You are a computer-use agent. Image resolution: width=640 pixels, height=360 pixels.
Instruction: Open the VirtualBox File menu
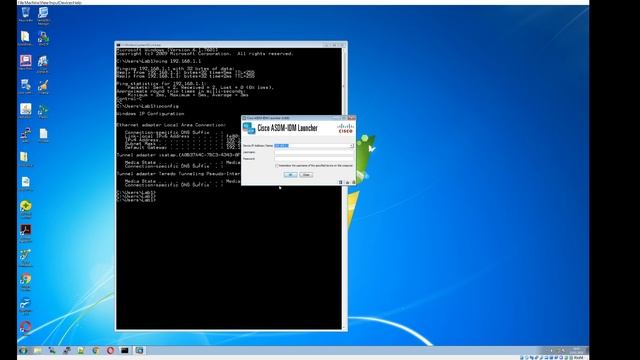coord(20,2)
